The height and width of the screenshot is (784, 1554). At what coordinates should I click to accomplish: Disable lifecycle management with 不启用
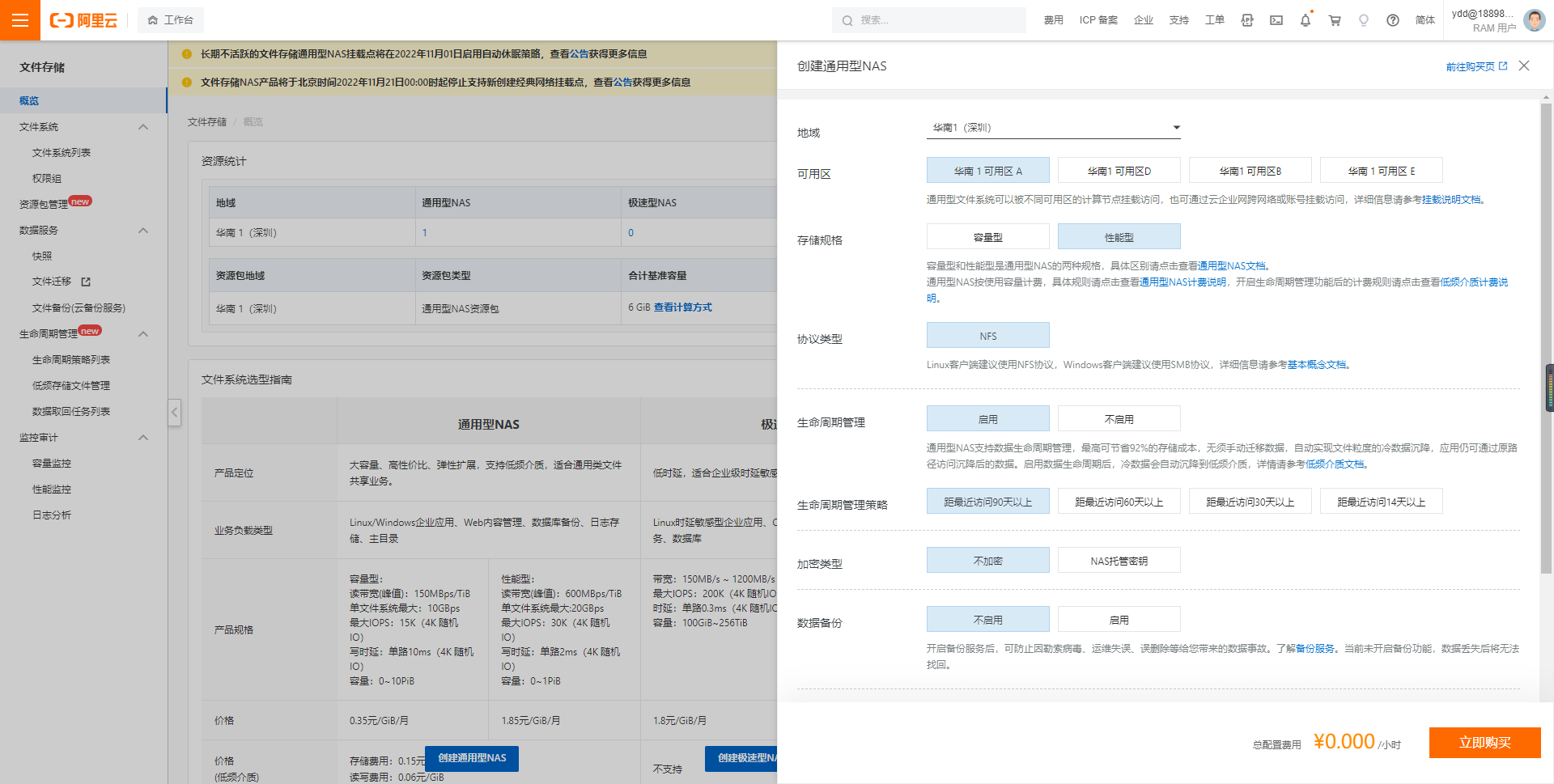(1119, 419)
